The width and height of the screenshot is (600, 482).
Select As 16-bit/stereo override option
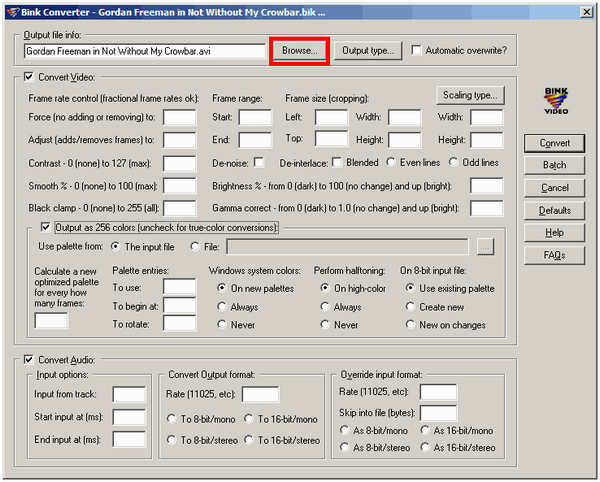(x=424, y=447)
